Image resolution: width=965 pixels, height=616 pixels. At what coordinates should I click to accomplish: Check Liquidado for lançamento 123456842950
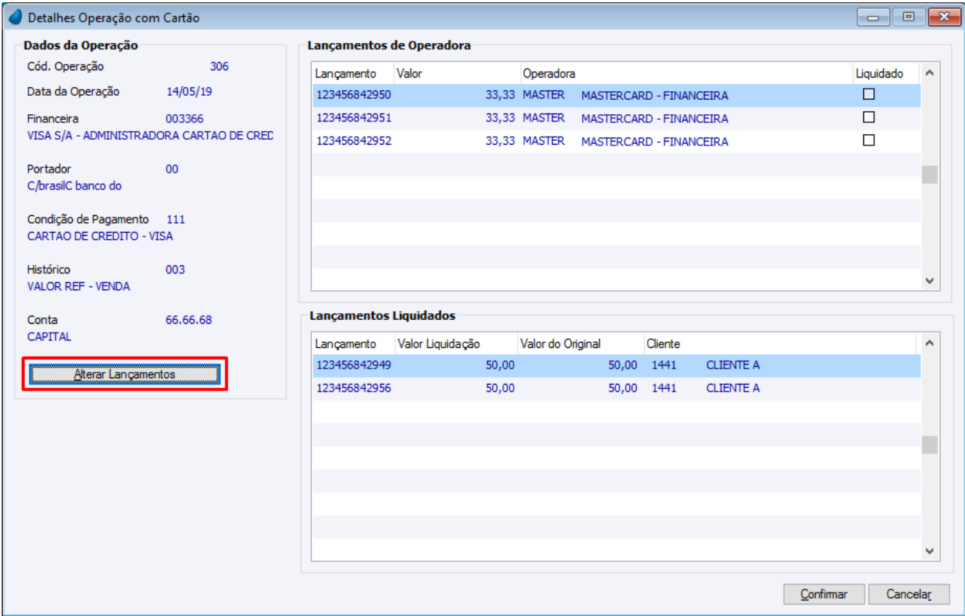tap(868, 94)
